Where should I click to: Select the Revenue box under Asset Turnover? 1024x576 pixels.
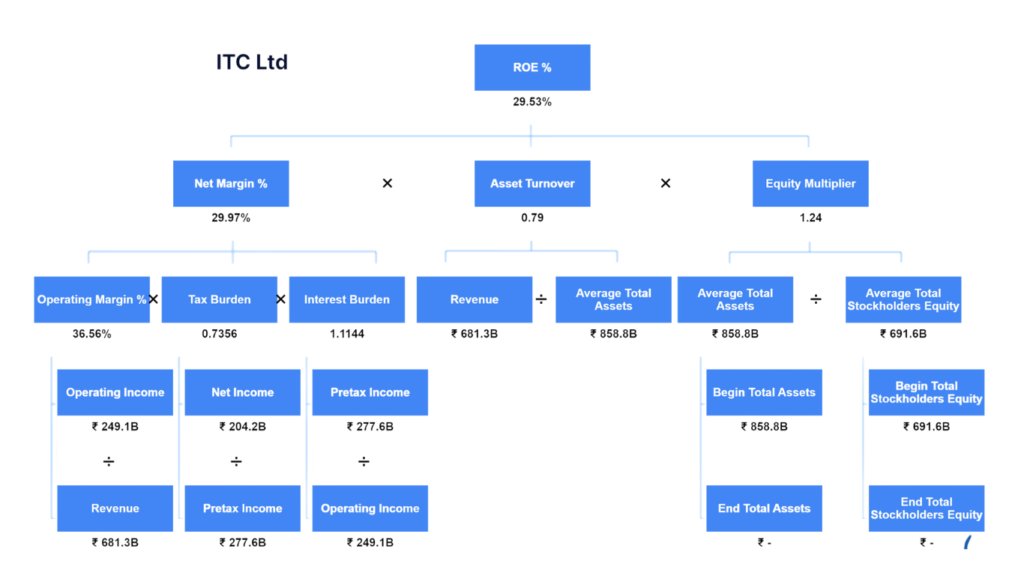[474, 299]
